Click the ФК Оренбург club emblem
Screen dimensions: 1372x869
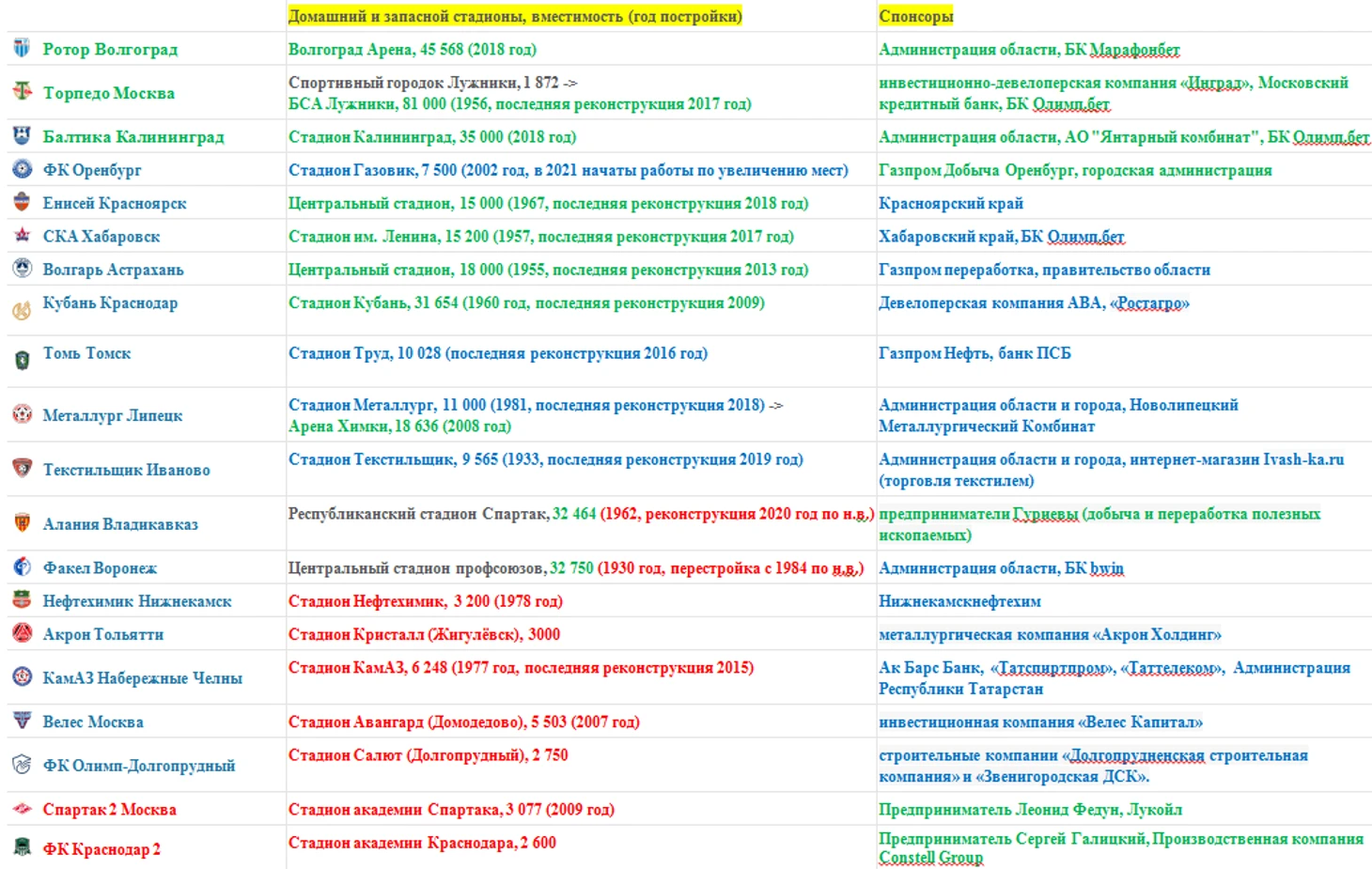[22, 169]
